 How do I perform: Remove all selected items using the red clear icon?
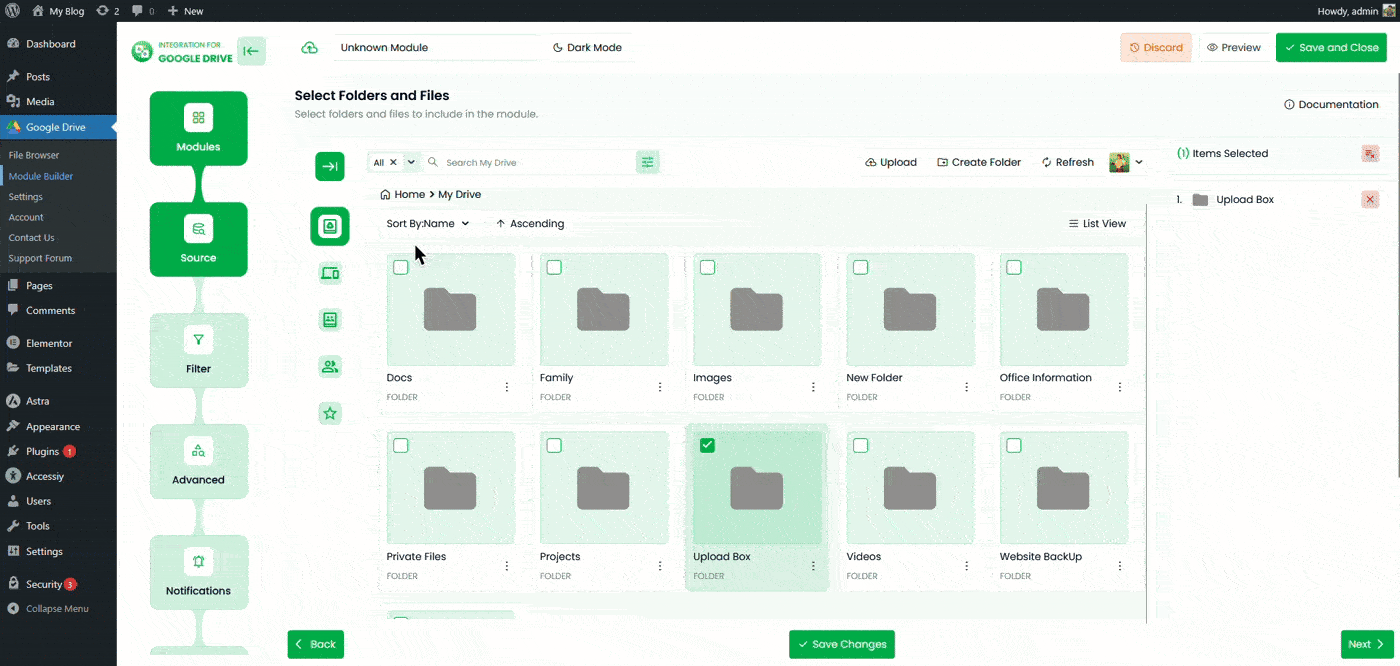(x=1369, y=153)
